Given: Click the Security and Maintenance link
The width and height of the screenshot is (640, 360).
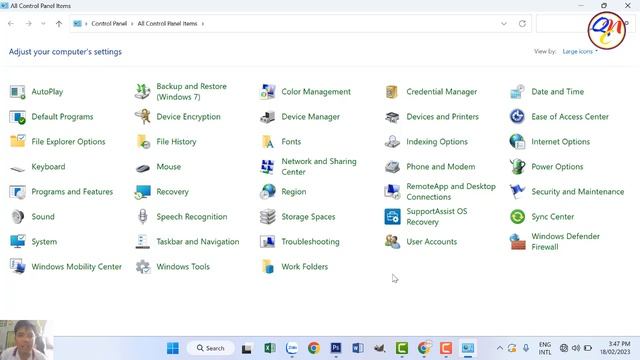Looking at the screenshot, I should pos(578,191).
